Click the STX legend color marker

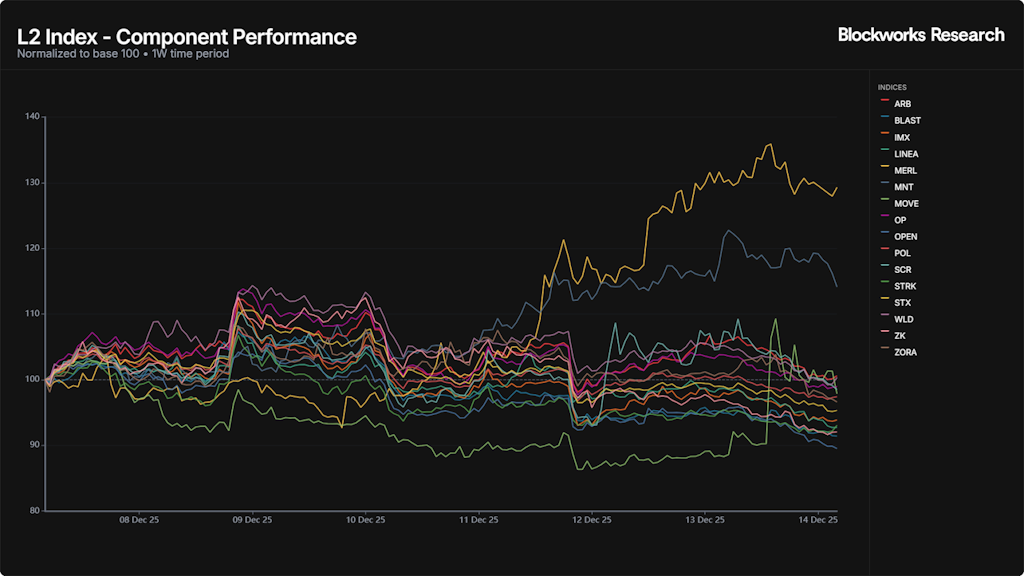coord(884,303)
